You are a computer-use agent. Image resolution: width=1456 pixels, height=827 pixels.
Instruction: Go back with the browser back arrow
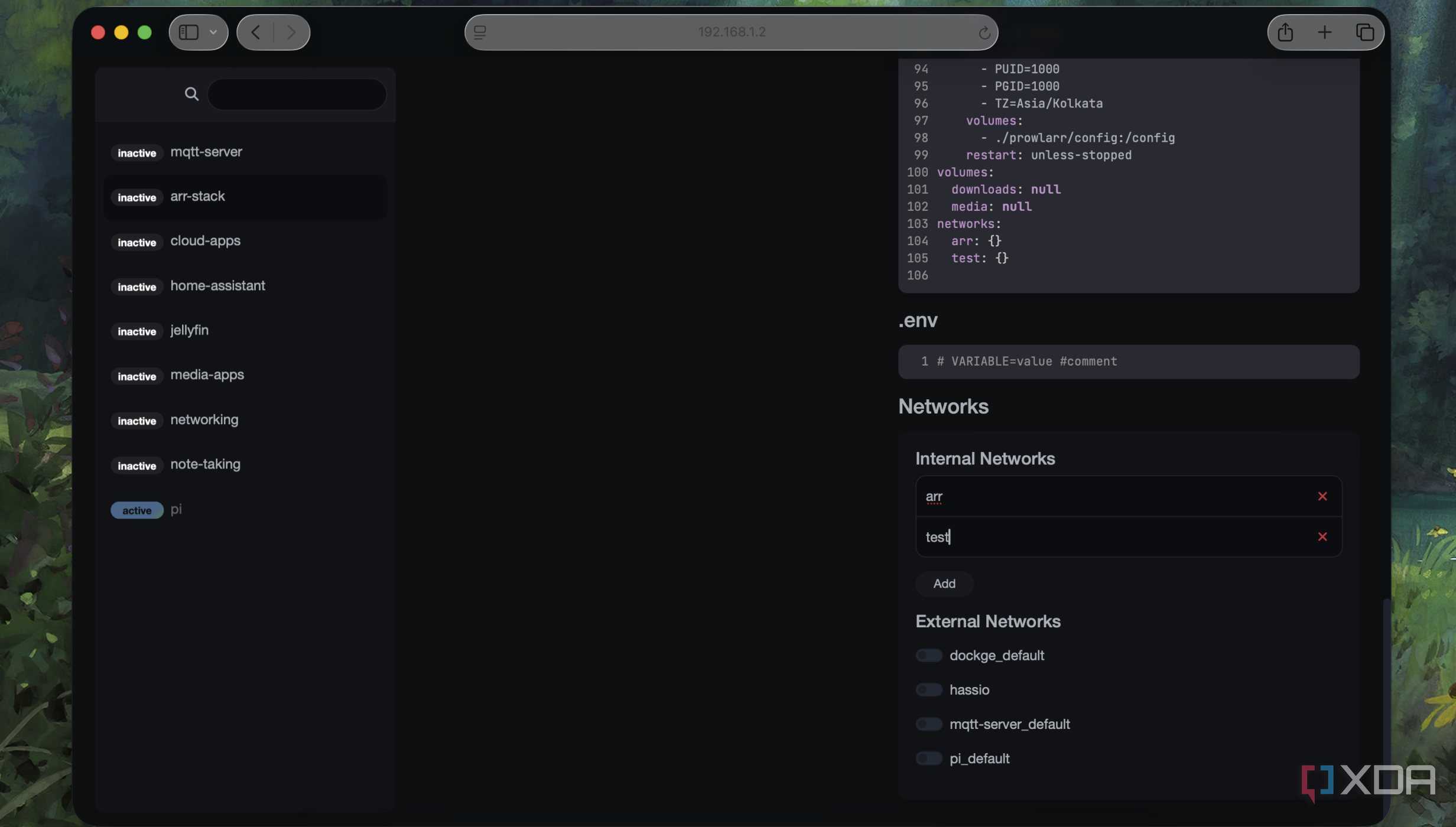255,32
